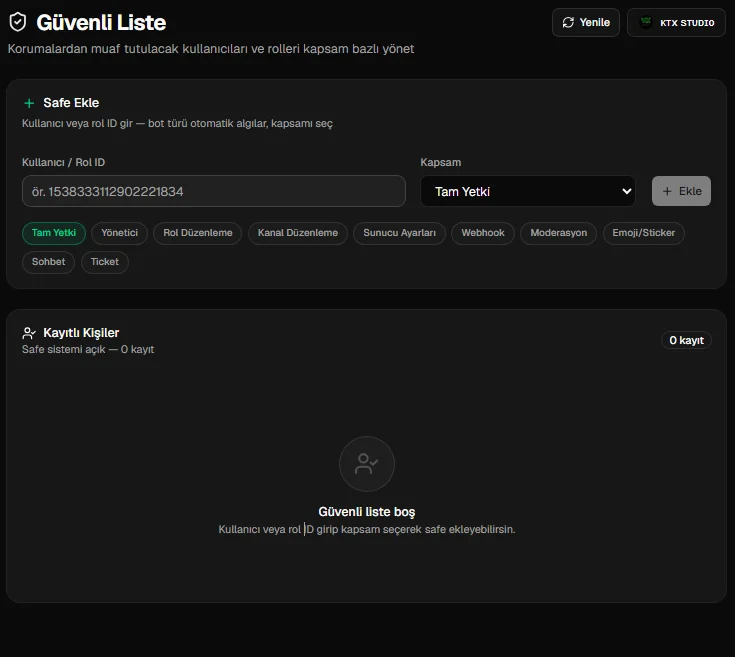Image resolution: width=735 pixels, height=657 pixels.
Task: Click the green plus icon beside Safe Ekle
Action: point(29,103)
